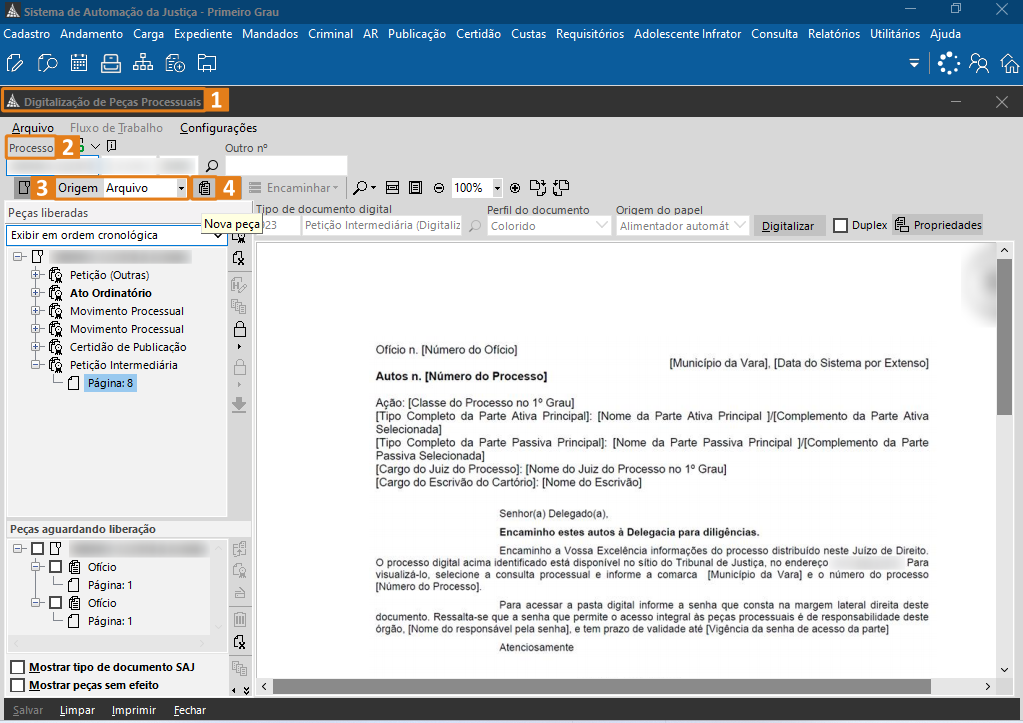Click the zoom out minus circle icon
The height and width of the screenshot is (723, 1023).
point(439,188)
